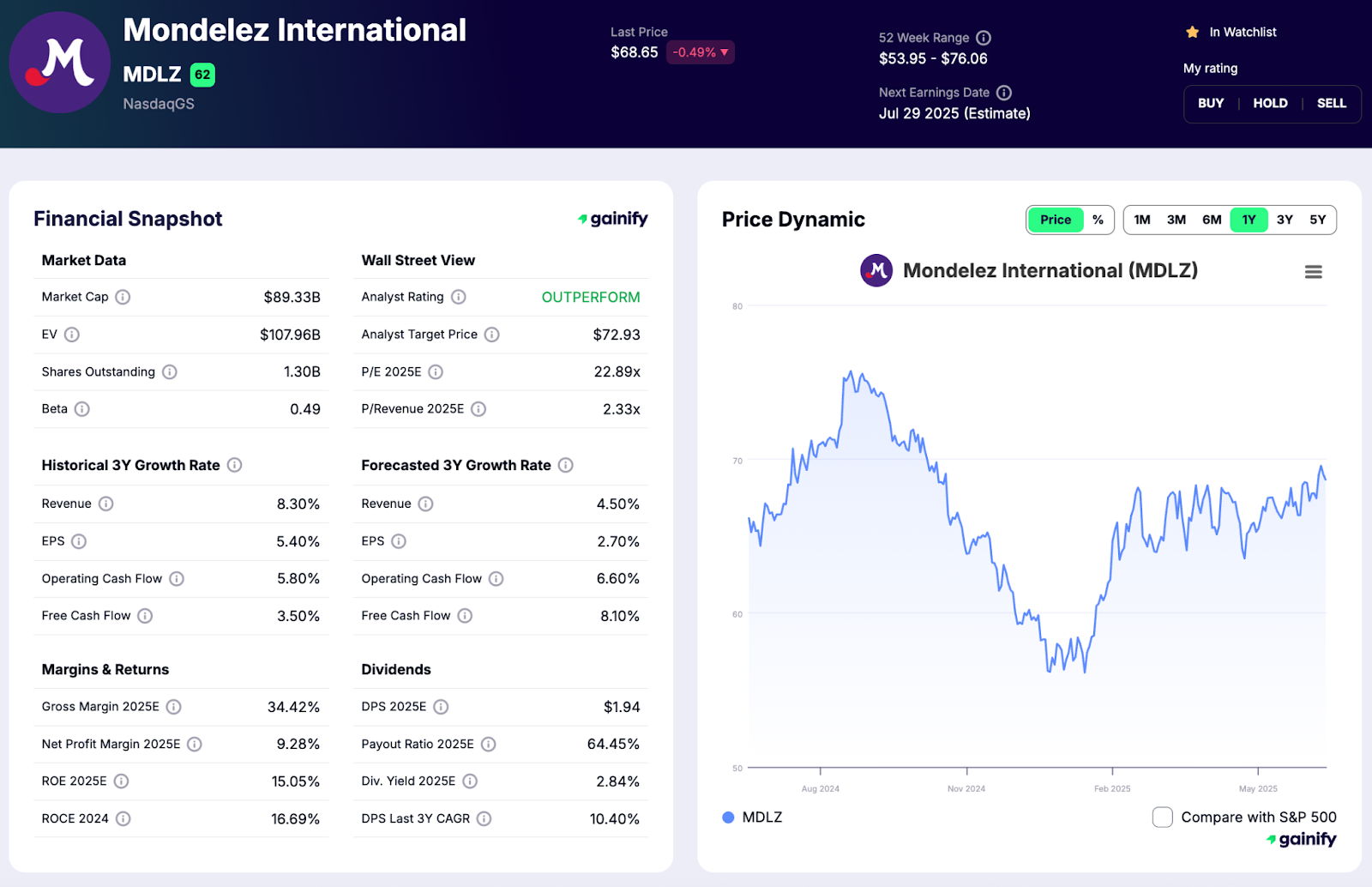Open the Market Cap info icon

point(123,297)
